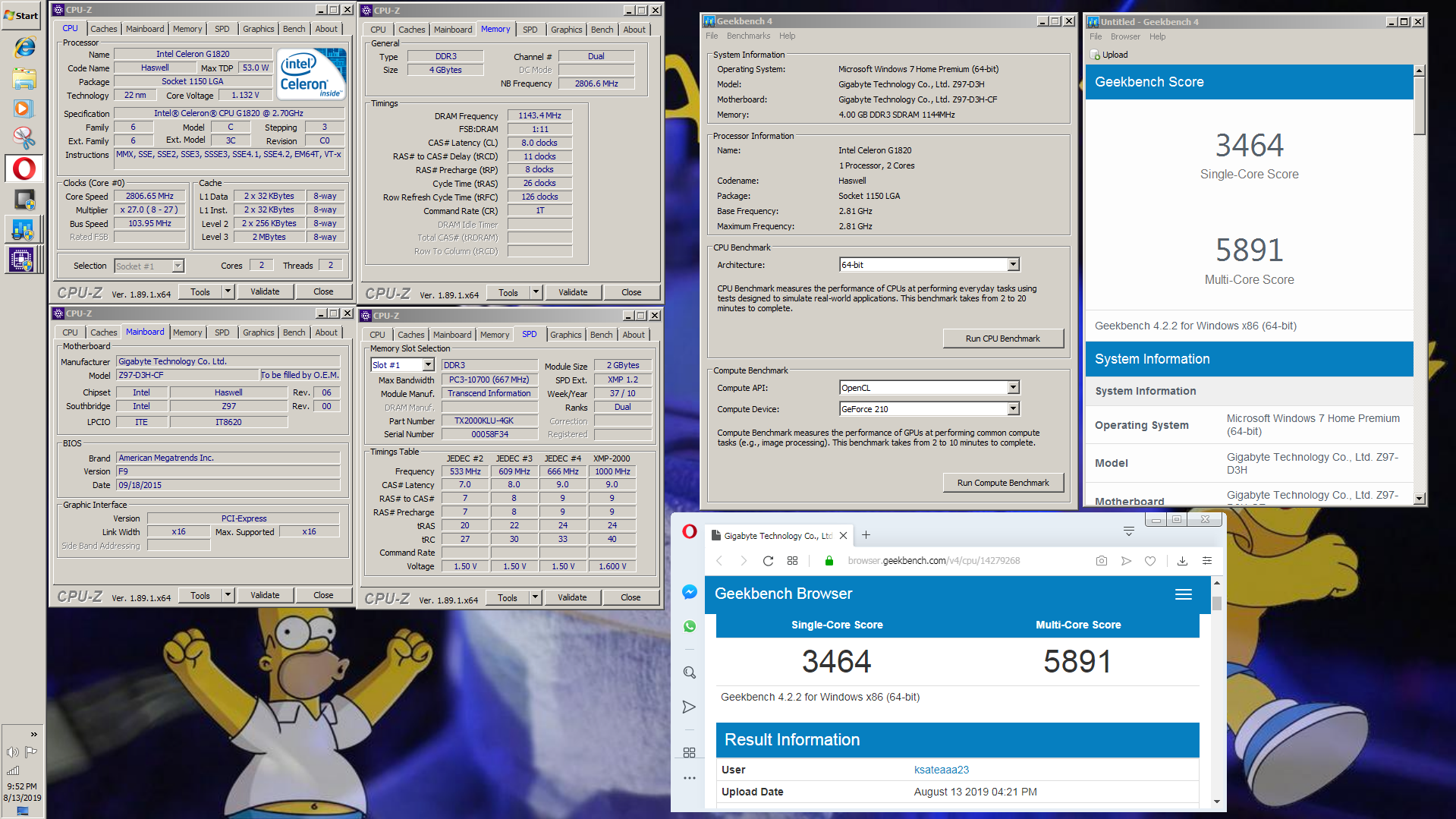Open the ksateaaa23 user link
The height and width of the screenshot is (819, 1456).
[942, 770]
